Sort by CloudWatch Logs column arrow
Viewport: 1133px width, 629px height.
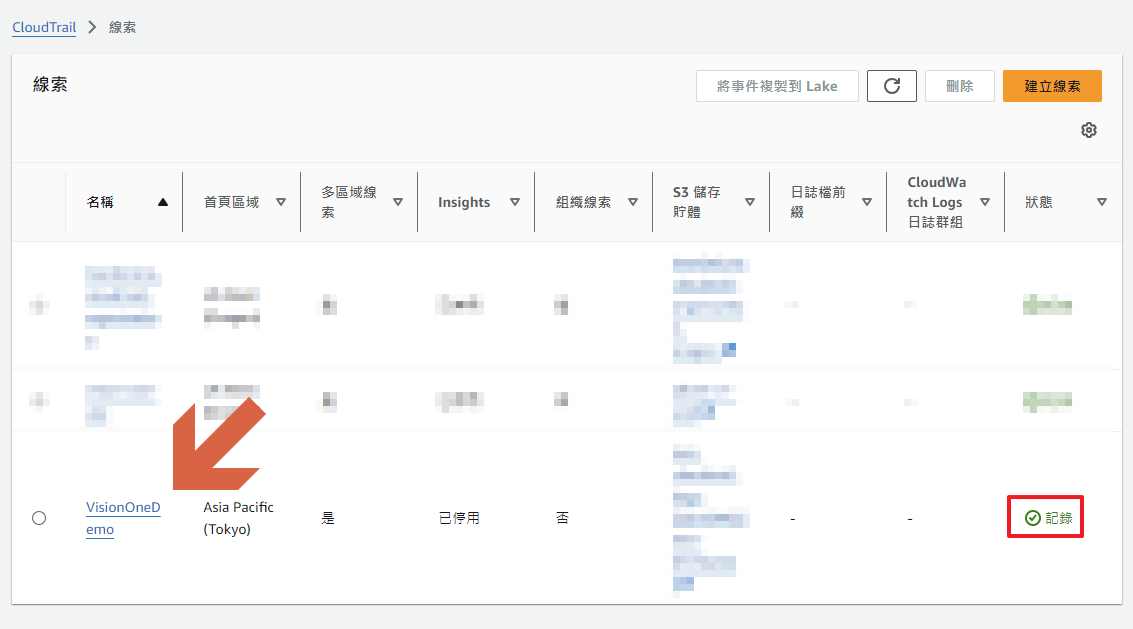[x=985, y=202]
